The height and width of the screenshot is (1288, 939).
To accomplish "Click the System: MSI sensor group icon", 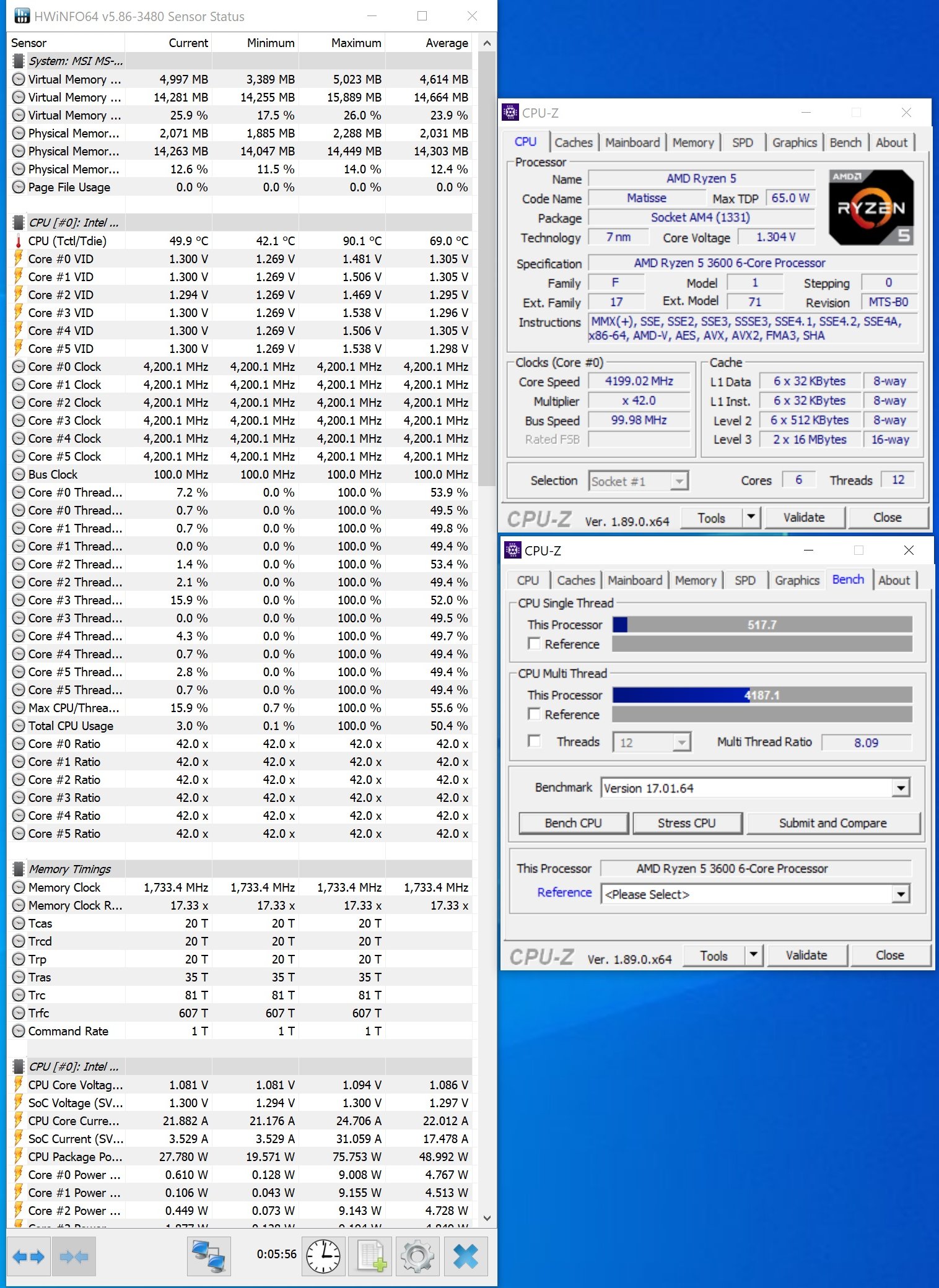I will pos(19,61).
